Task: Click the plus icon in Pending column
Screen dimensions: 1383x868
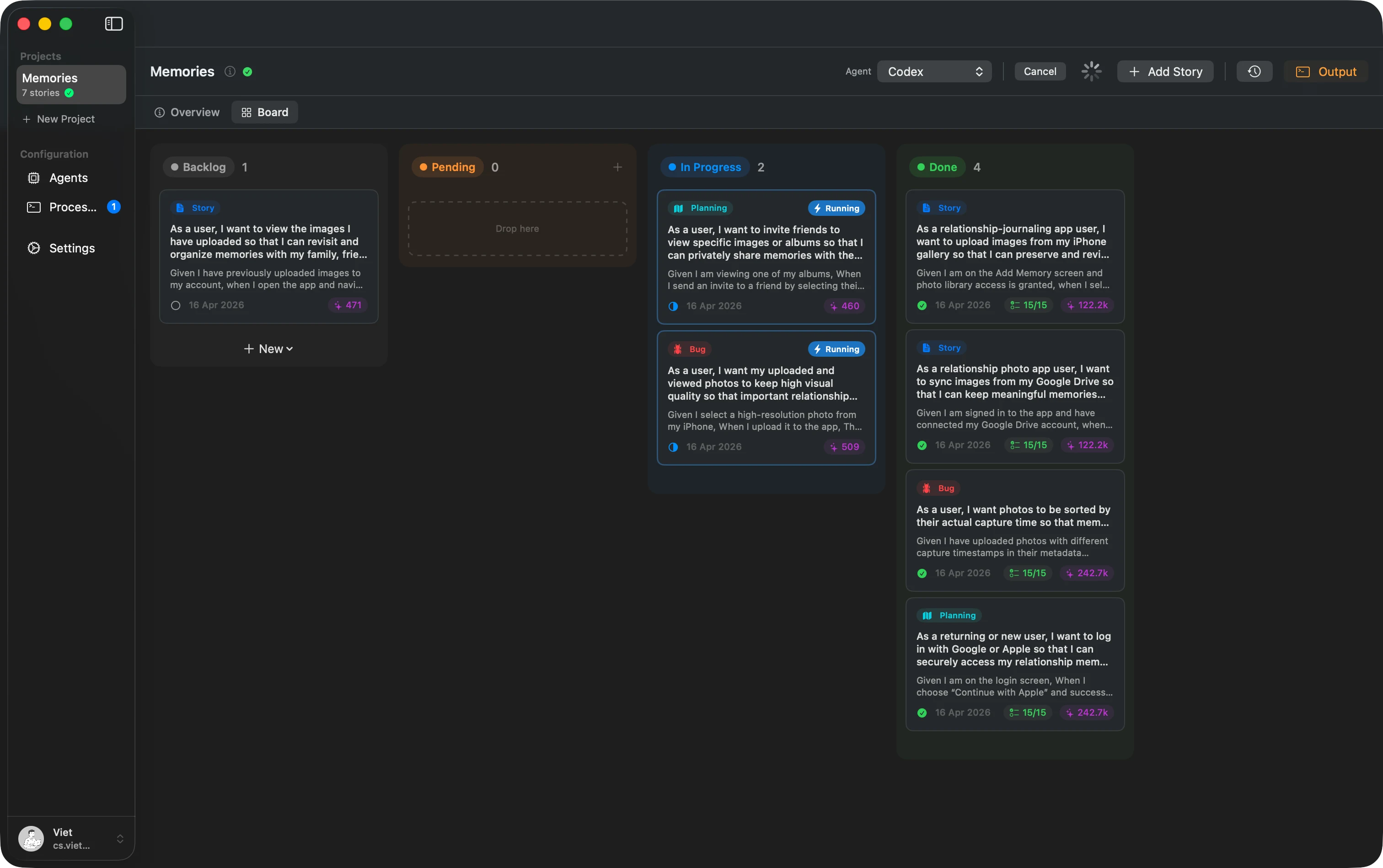Action: point(618,167)
